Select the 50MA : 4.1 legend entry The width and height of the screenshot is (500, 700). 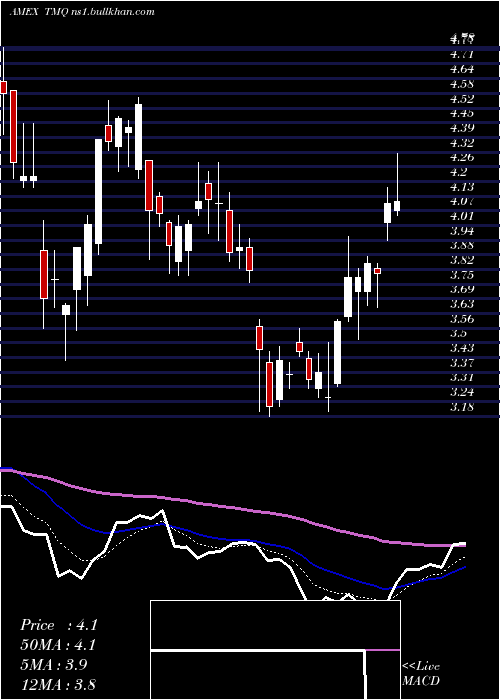click(58, 645)
